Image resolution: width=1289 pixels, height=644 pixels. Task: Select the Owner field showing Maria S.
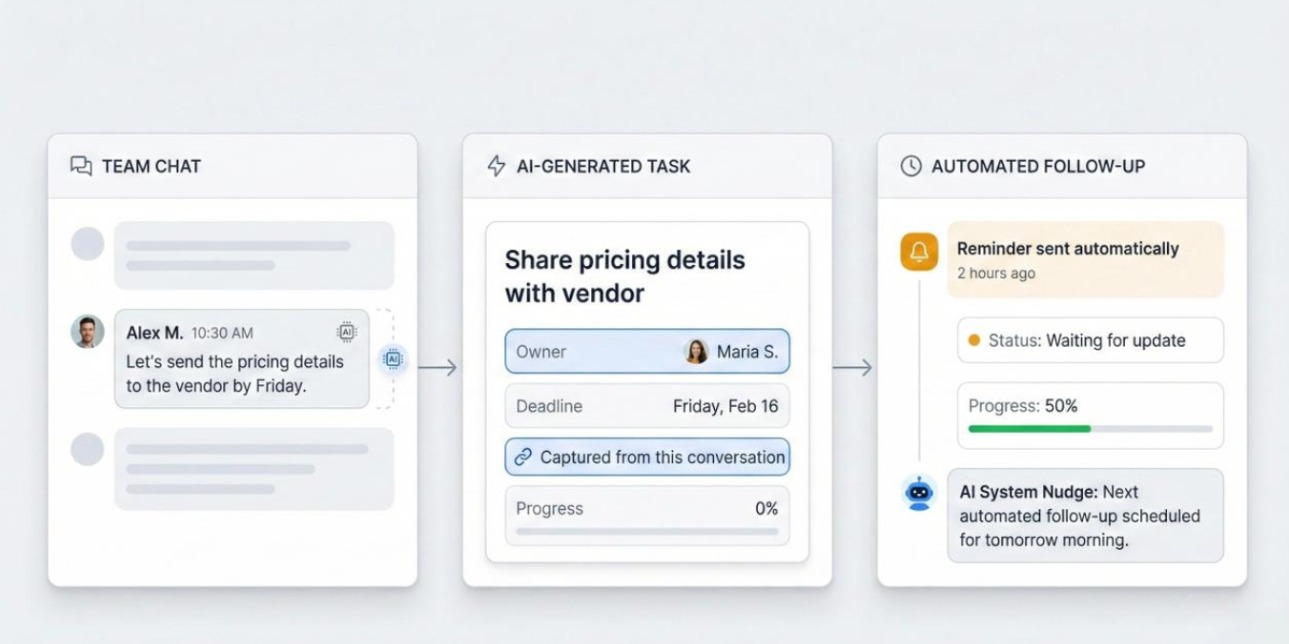point(646,352)
